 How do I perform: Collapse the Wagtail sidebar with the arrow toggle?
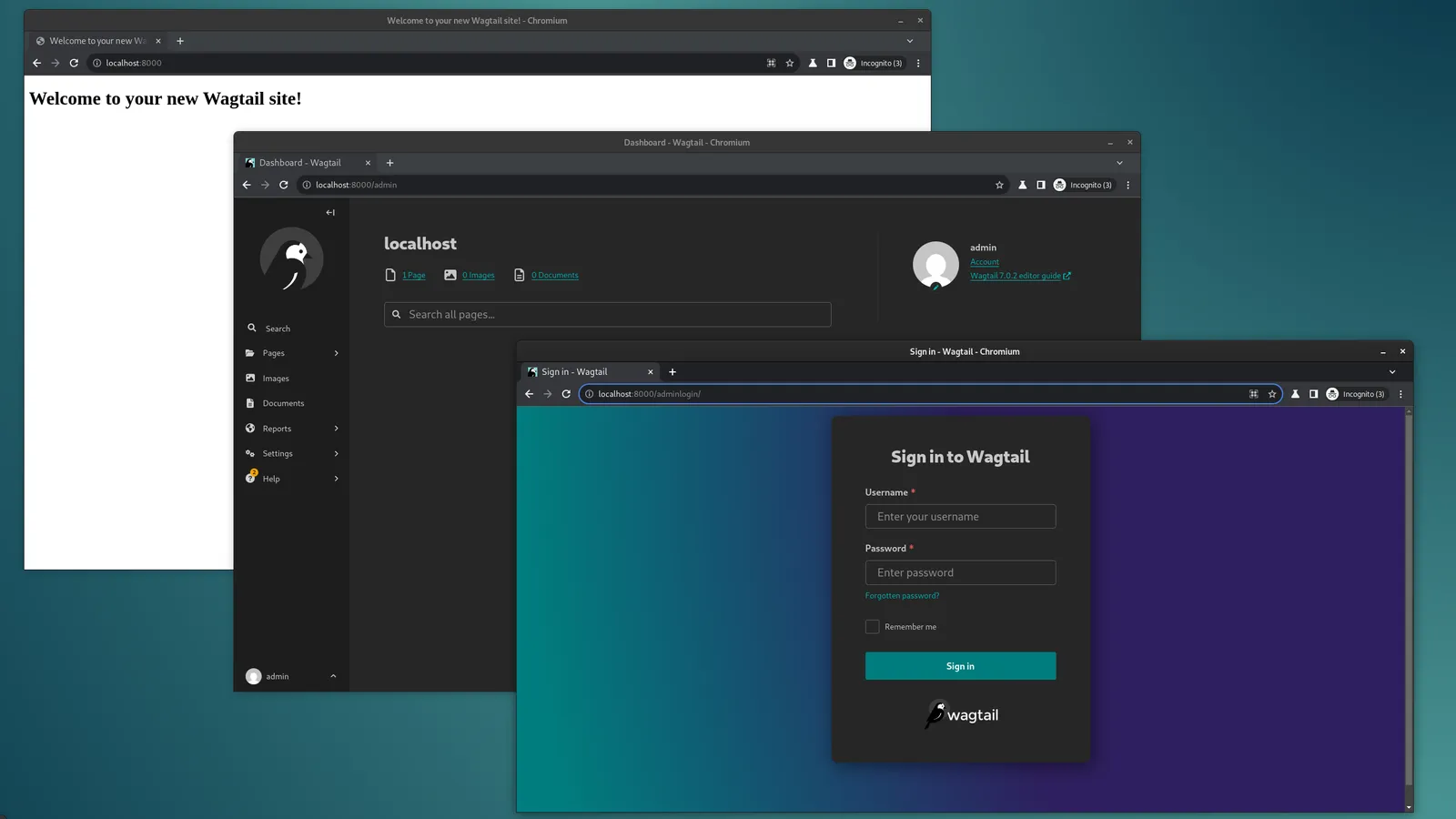(330, 212)
